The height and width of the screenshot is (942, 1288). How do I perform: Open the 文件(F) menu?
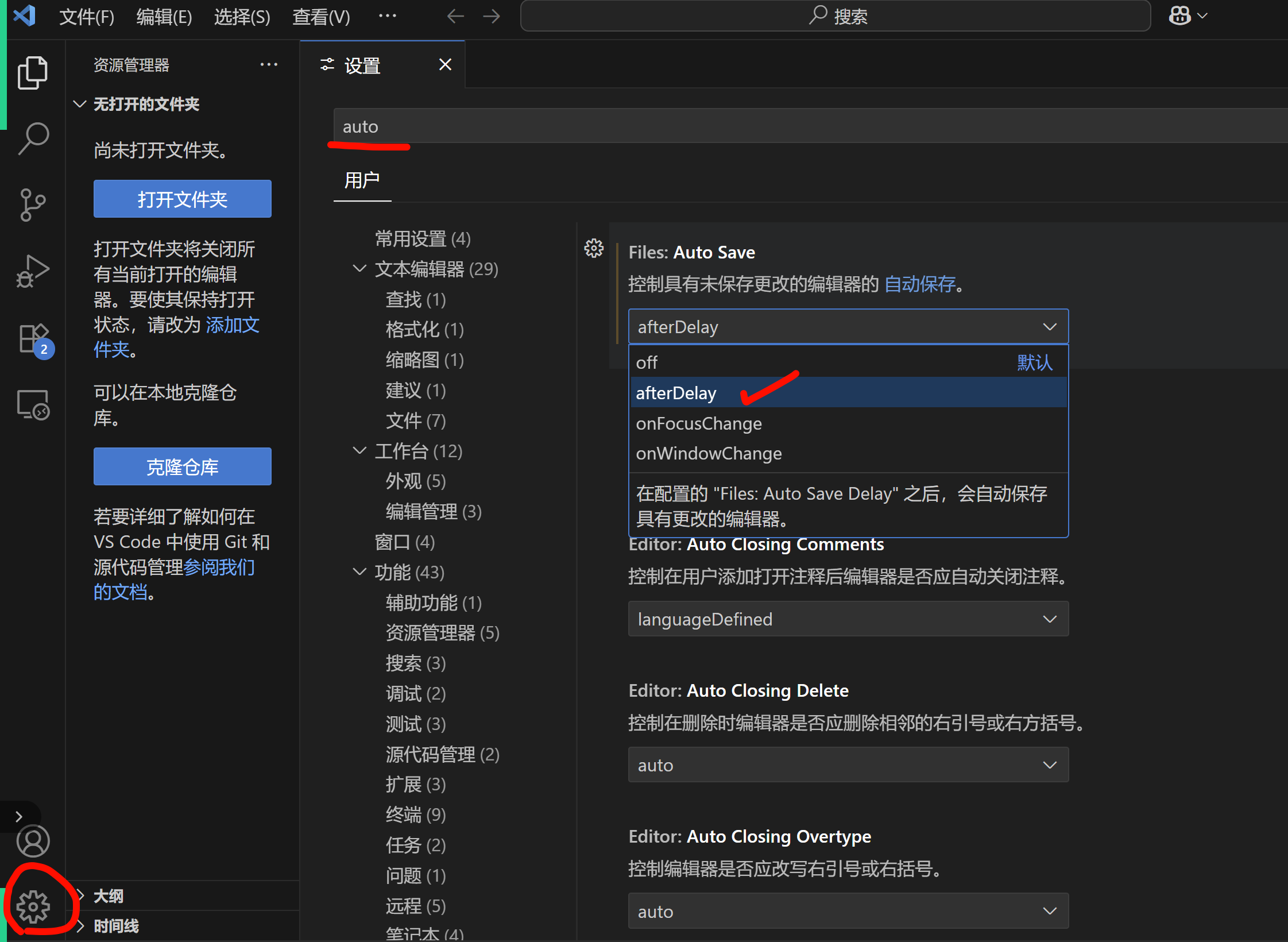click(87, 17)
